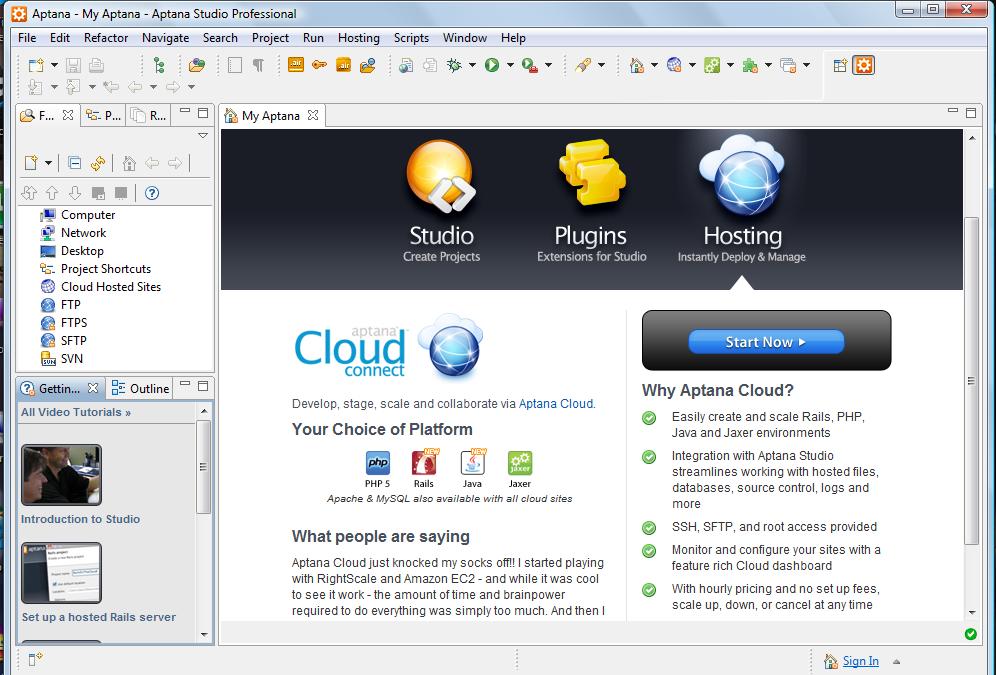Open the dropdown next to New wizard icon
996x675 pixels.
[54, 65]
